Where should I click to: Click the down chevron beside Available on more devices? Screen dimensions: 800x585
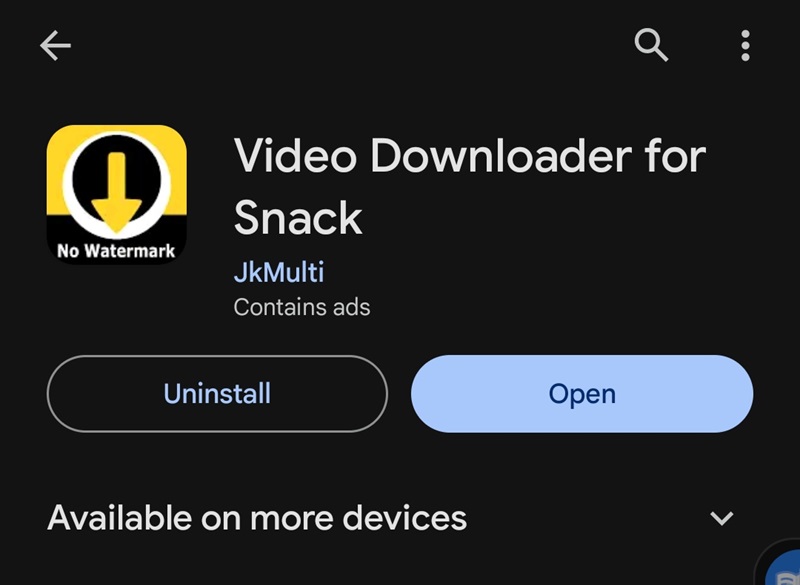[x=721, y=518]
